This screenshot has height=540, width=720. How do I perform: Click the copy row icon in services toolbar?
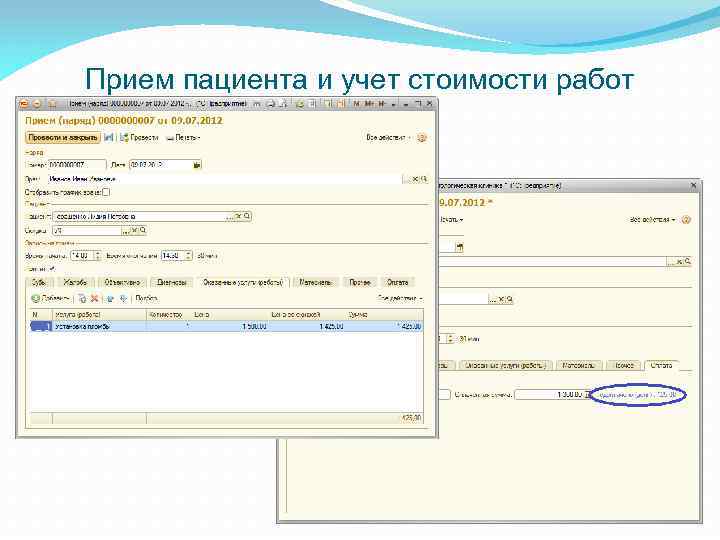click(x=82, y=298)
